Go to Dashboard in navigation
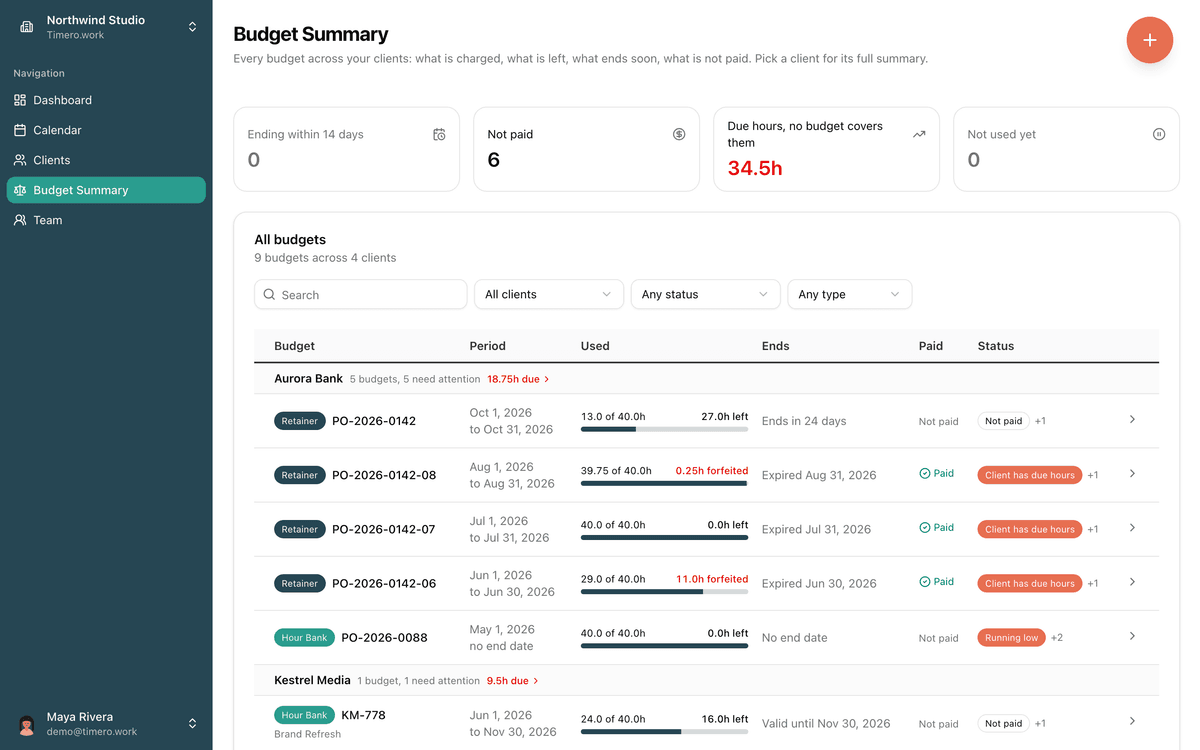This screenshot has height=750, width=1200. click(x=106, y=100)
